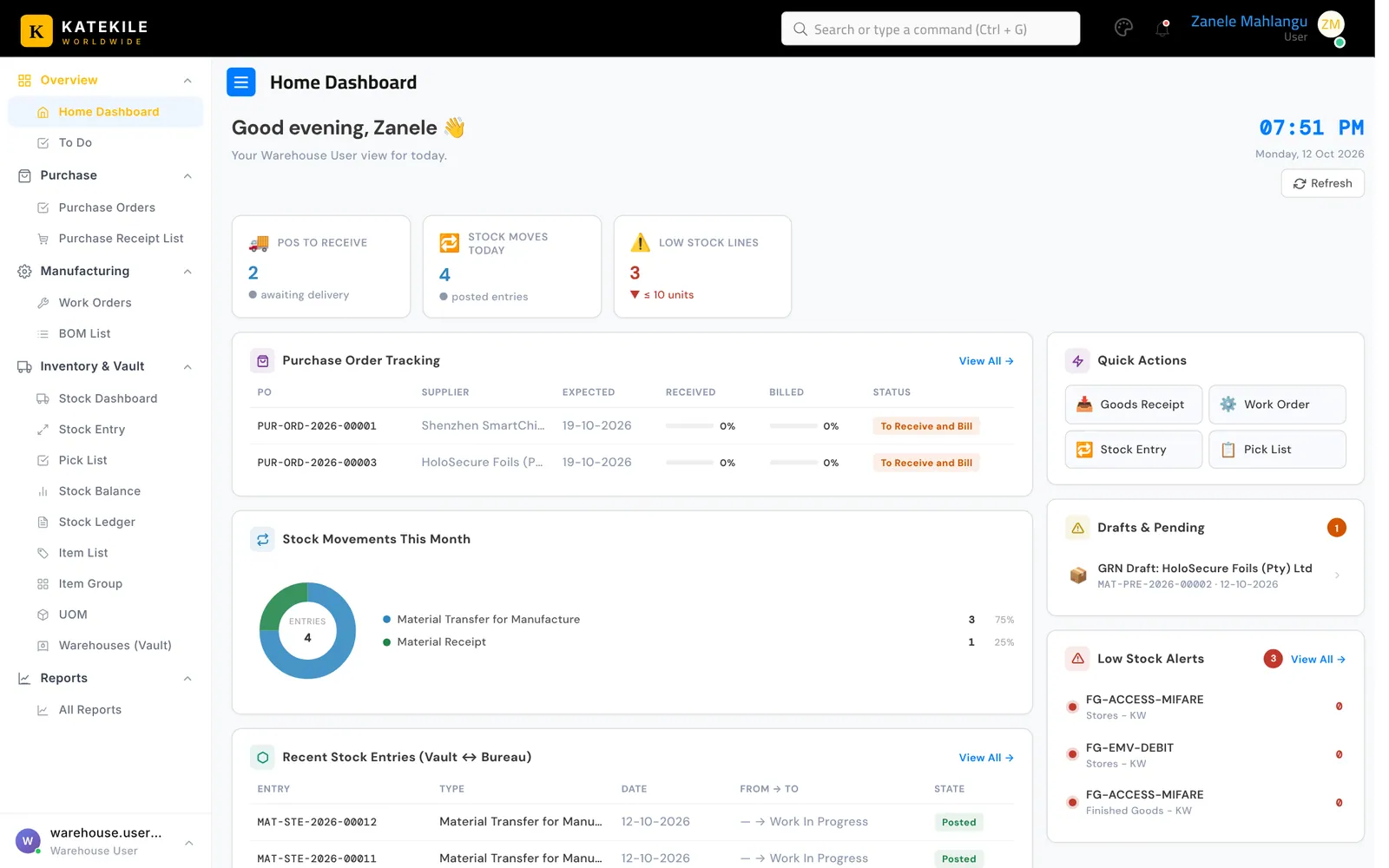Screen dimensions: 1389x868
Task: Open the theme palette icon in header
Action: click(1123, 28)
